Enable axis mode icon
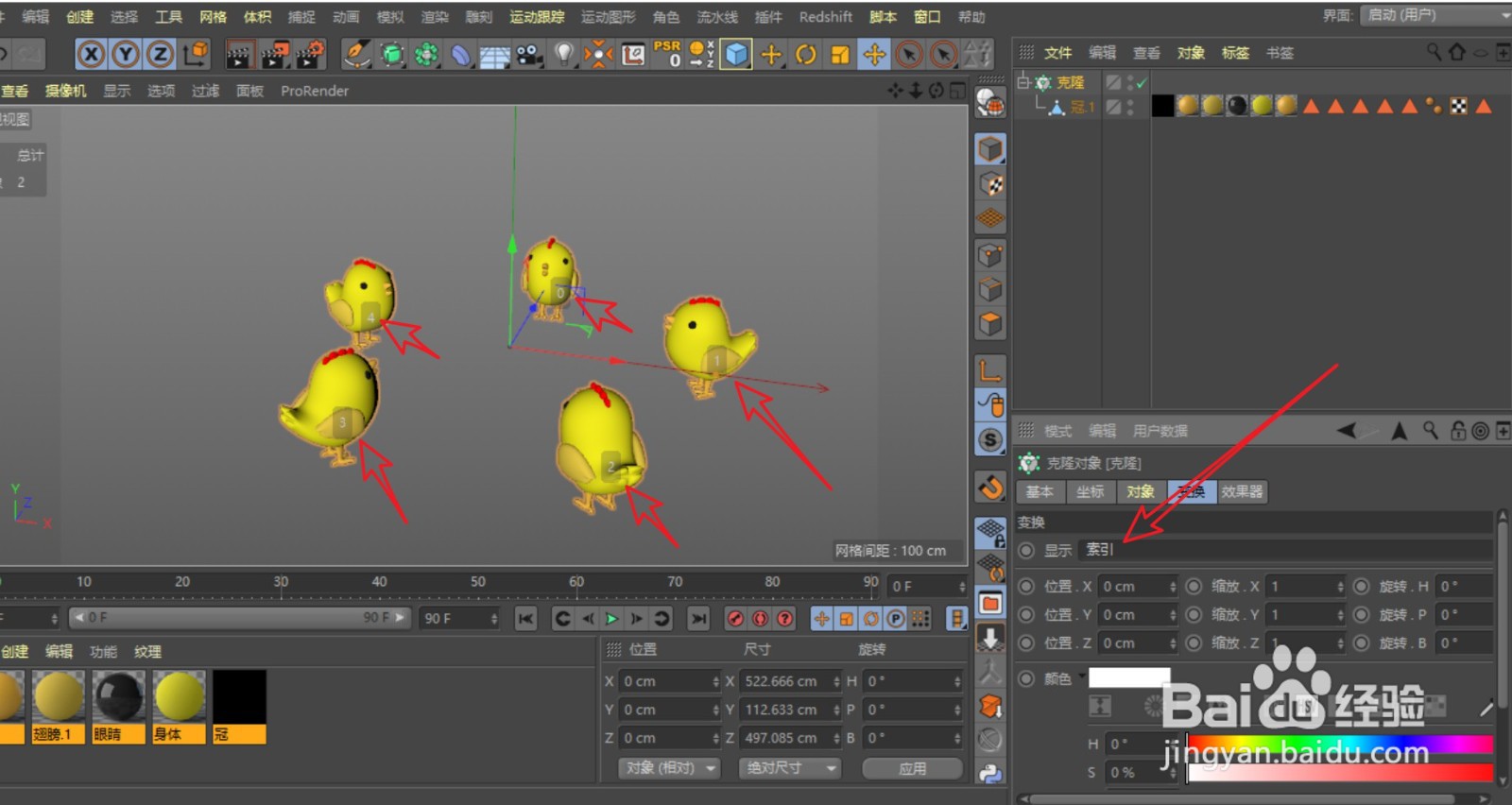 pos(990,369)
